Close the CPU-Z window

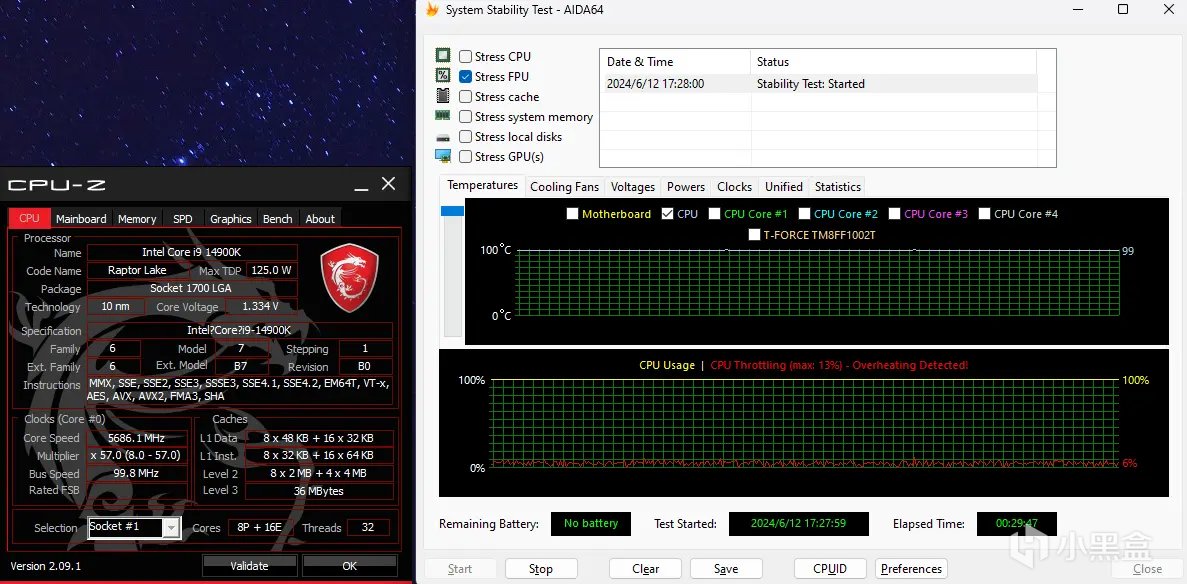(x=388, y=184)
